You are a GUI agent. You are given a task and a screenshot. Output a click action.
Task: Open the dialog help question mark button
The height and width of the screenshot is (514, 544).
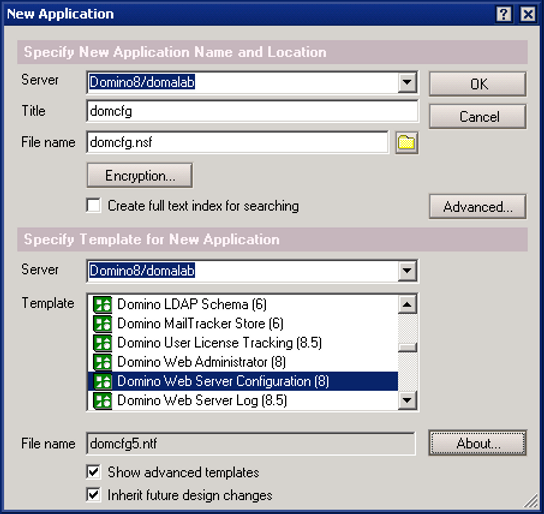coord(503,14)
